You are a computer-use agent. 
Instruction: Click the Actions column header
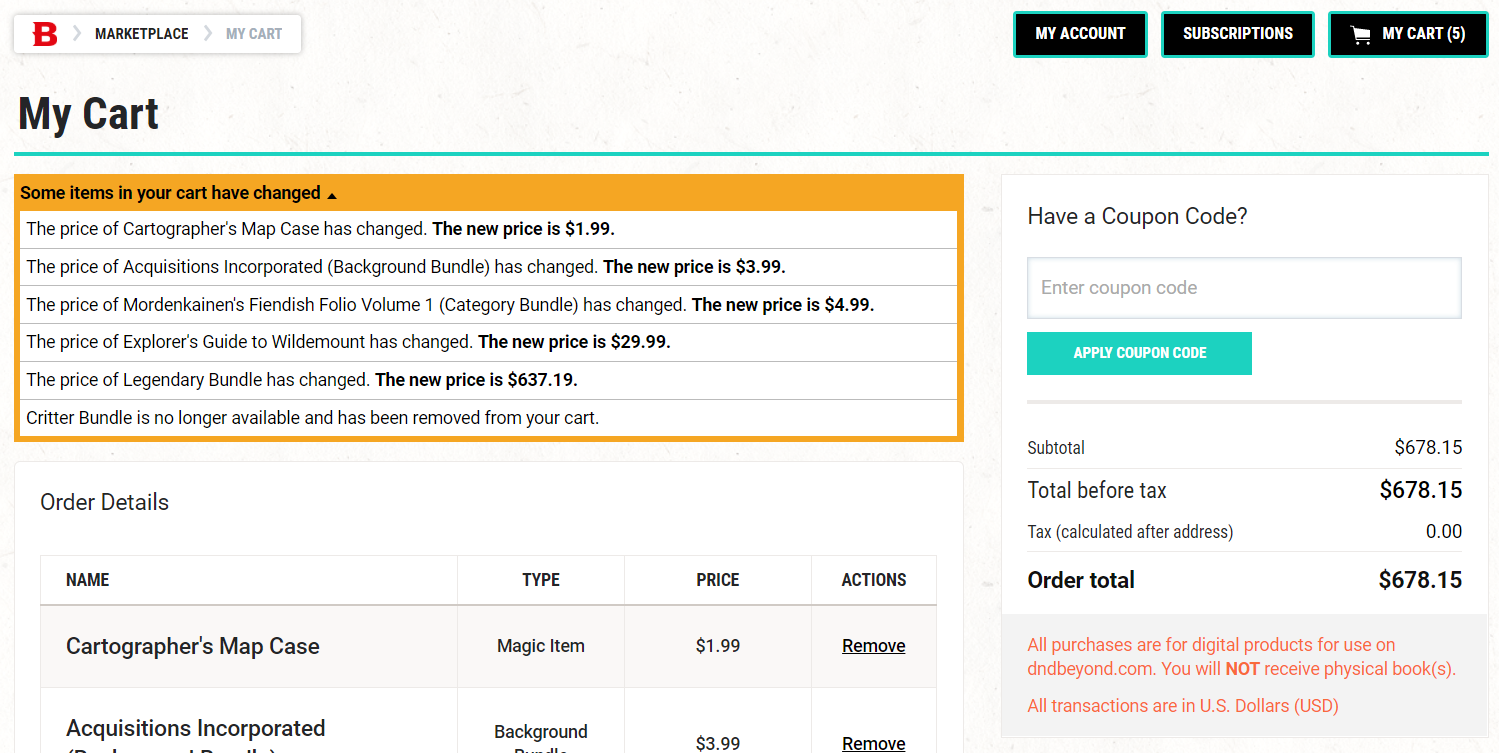874,580
